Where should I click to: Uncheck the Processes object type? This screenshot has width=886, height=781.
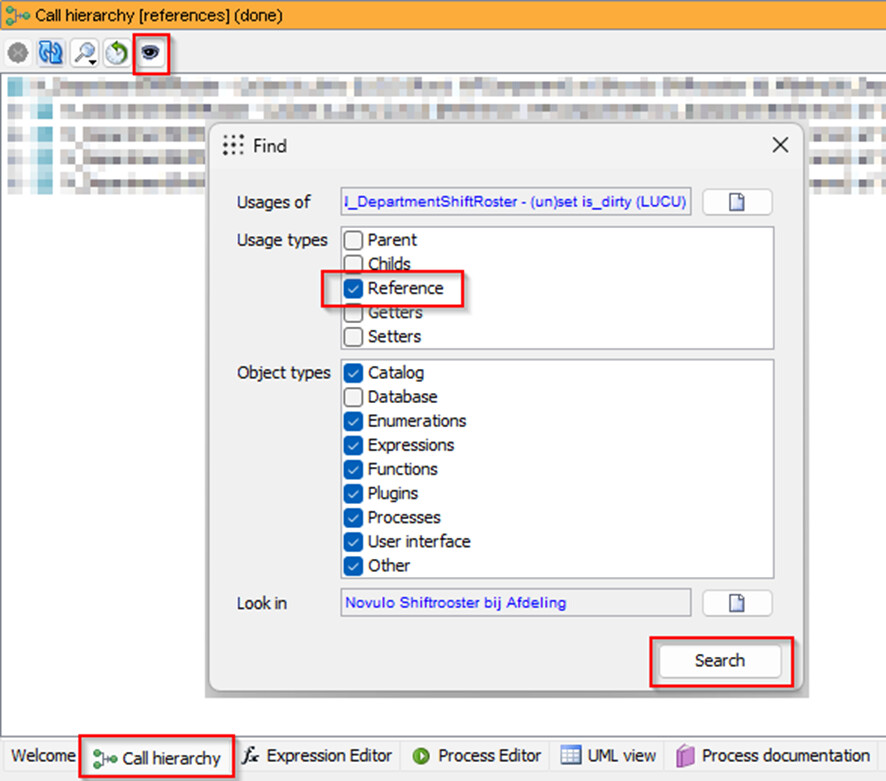pos(353,518)
